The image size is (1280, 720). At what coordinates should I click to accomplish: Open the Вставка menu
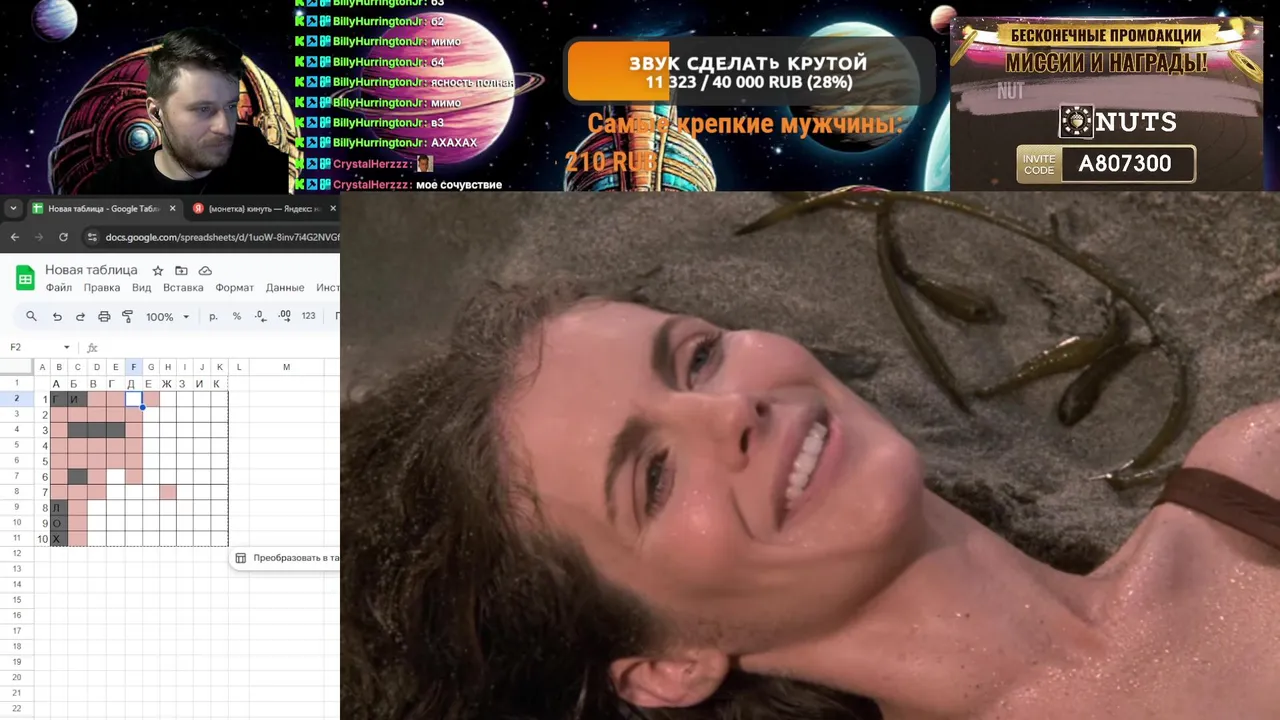click(x=183, y=288)
